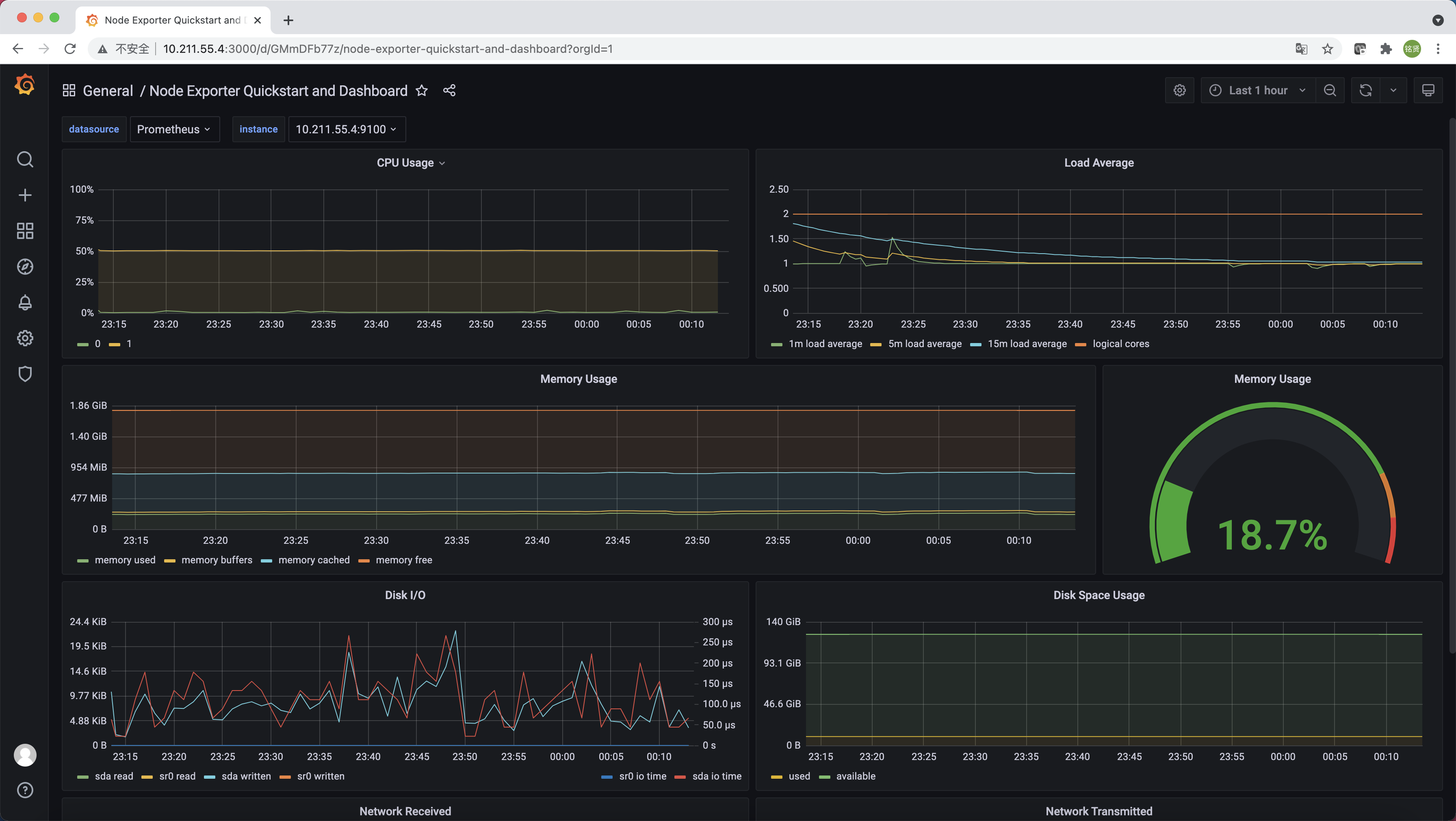Open the Explore compass icon
The image size is (1456, 821).
pos(25,266)
